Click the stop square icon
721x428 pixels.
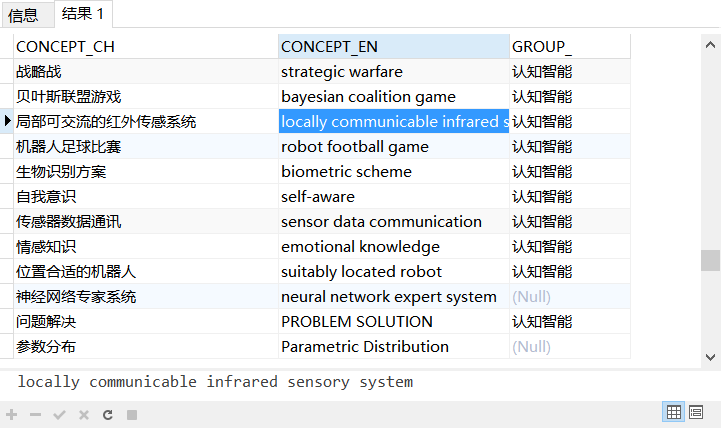pyautogui.click(x=131, y=414)
